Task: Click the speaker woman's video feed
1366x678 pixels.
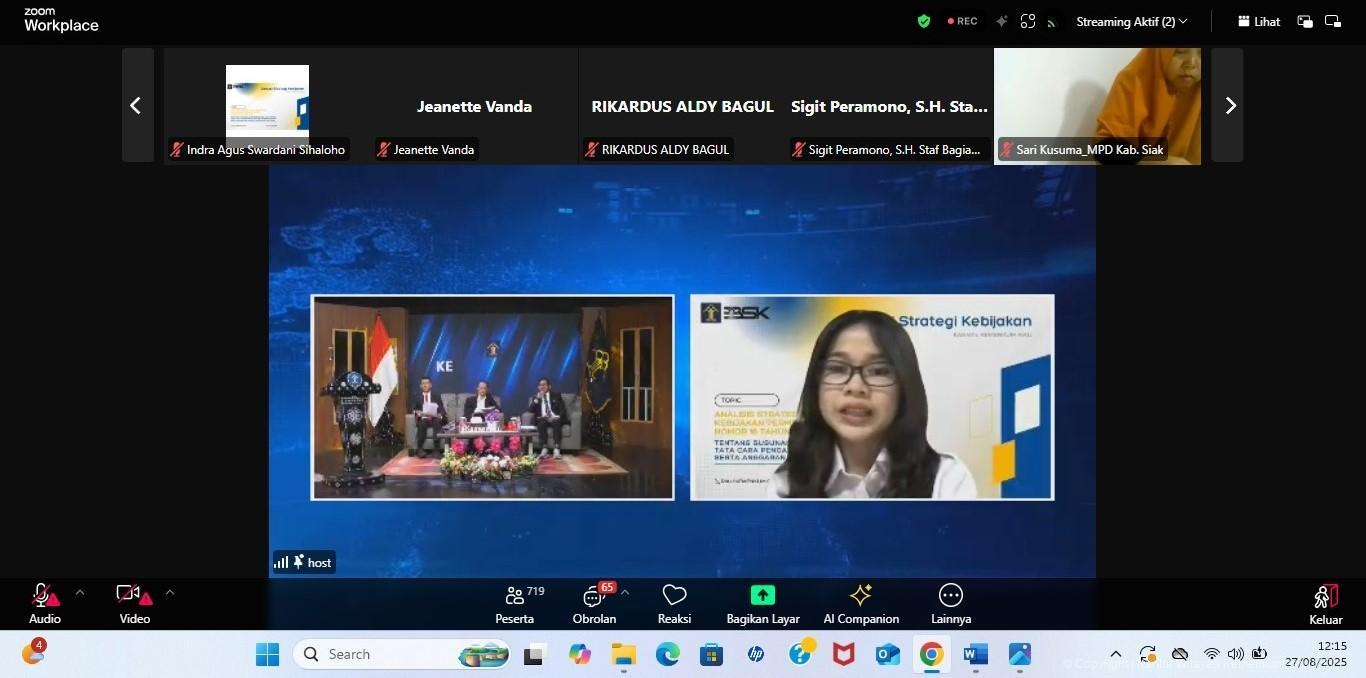Action: point(872,397)
